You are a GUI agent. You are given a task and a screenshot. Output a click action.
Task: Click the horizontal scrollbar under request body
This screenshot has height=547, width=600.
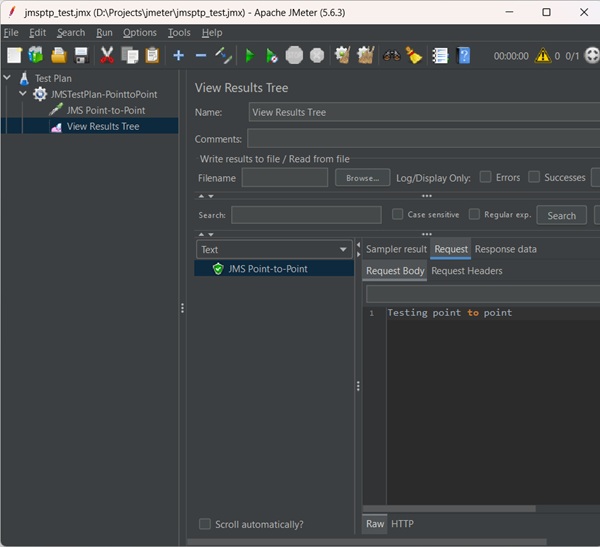click(x=449, y=508)
